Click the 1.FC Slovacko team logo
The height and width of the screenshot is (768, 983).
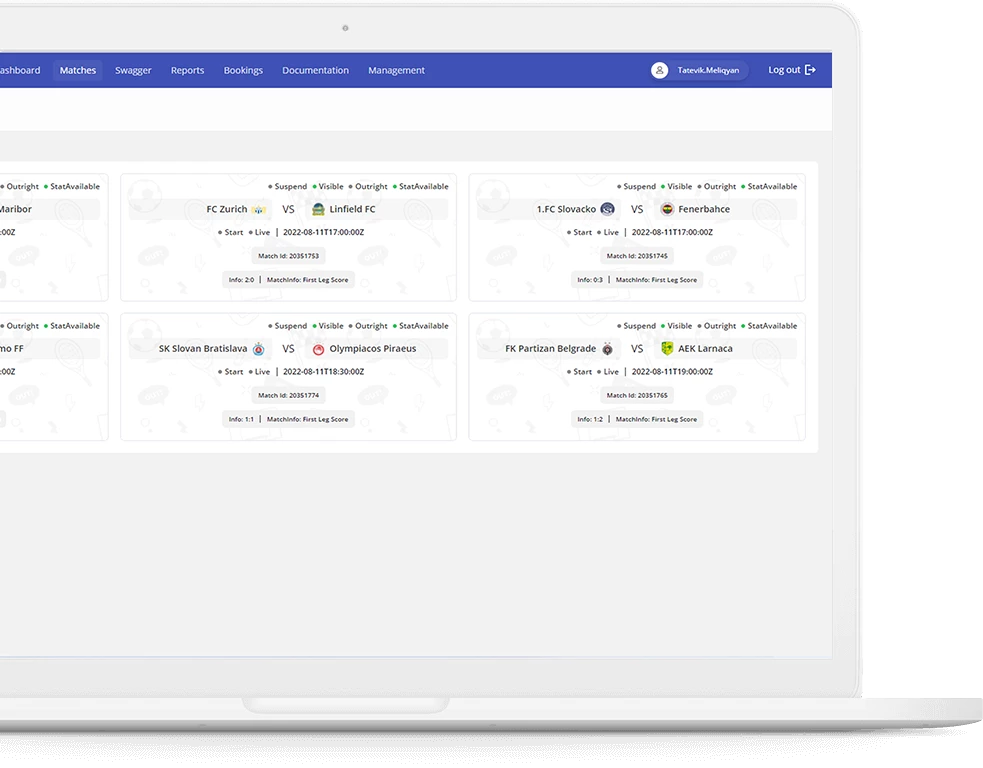tap(609, 209)
